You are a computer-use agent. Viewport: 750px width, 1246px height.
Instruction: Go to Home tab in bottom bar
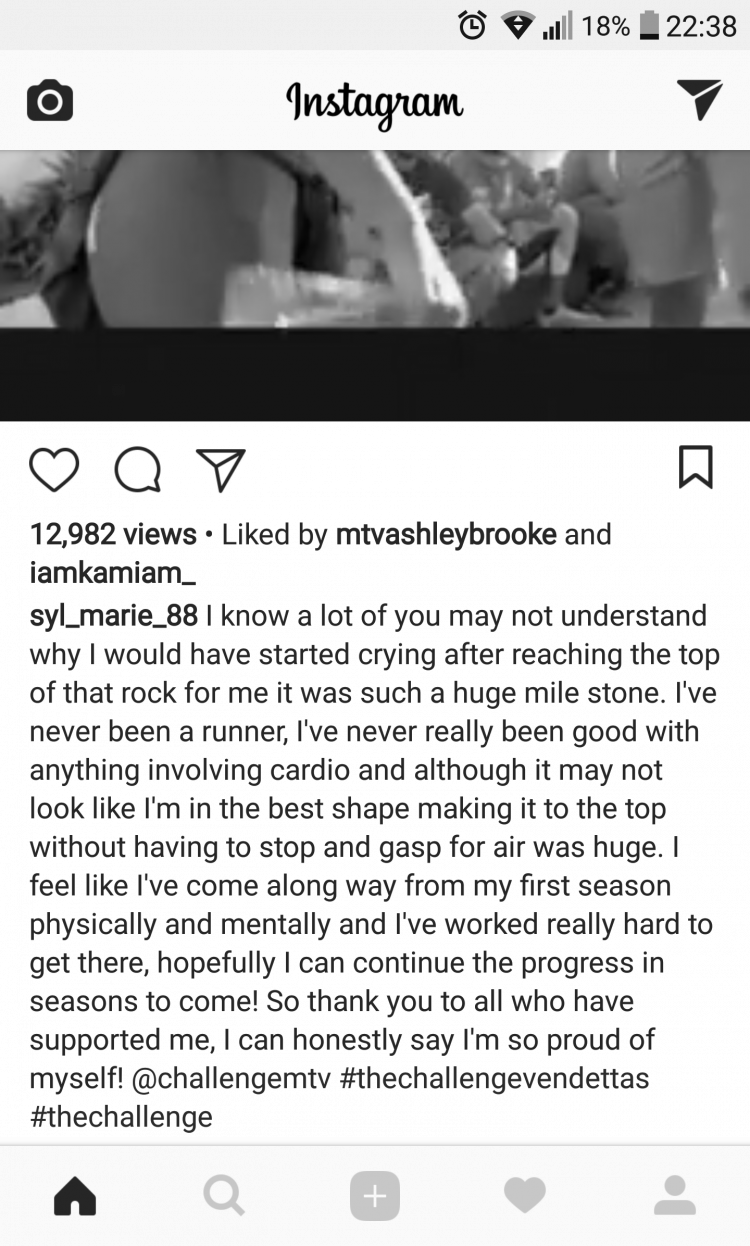tap(75, 1195)
